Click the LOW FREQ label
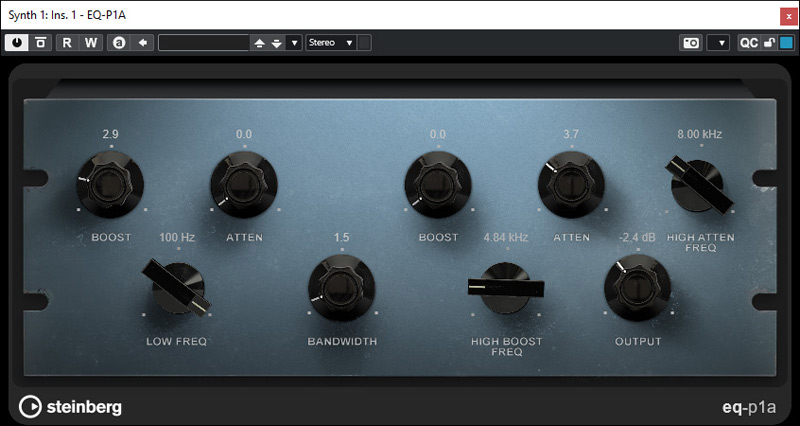 pos(177,342)
